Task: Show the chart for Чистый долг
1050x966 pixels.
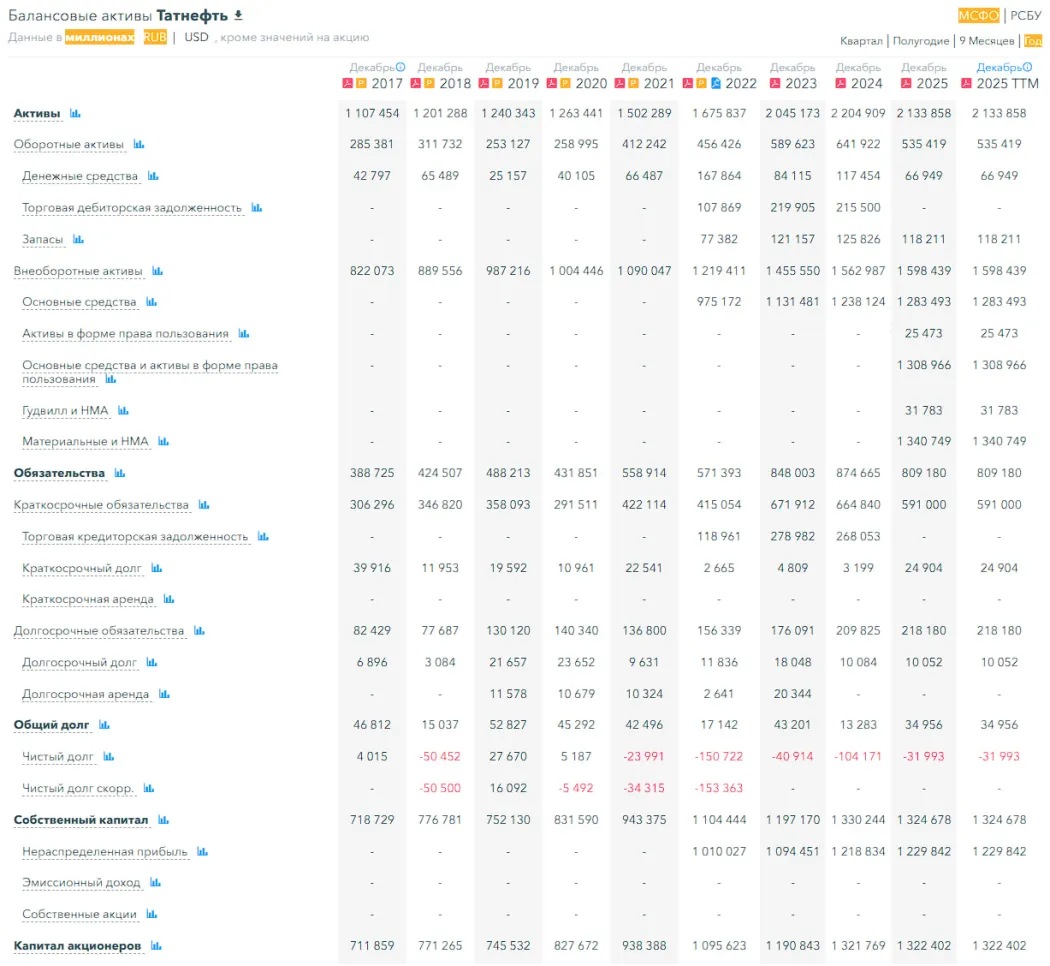Action: [x=109, y=757]
